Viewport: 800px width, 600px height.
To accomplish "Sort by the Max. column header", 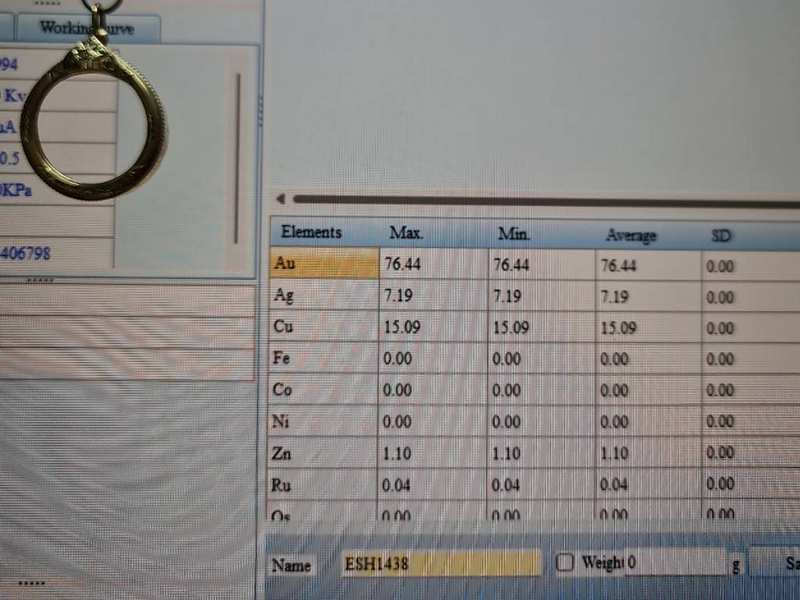I will coord(406,234).
